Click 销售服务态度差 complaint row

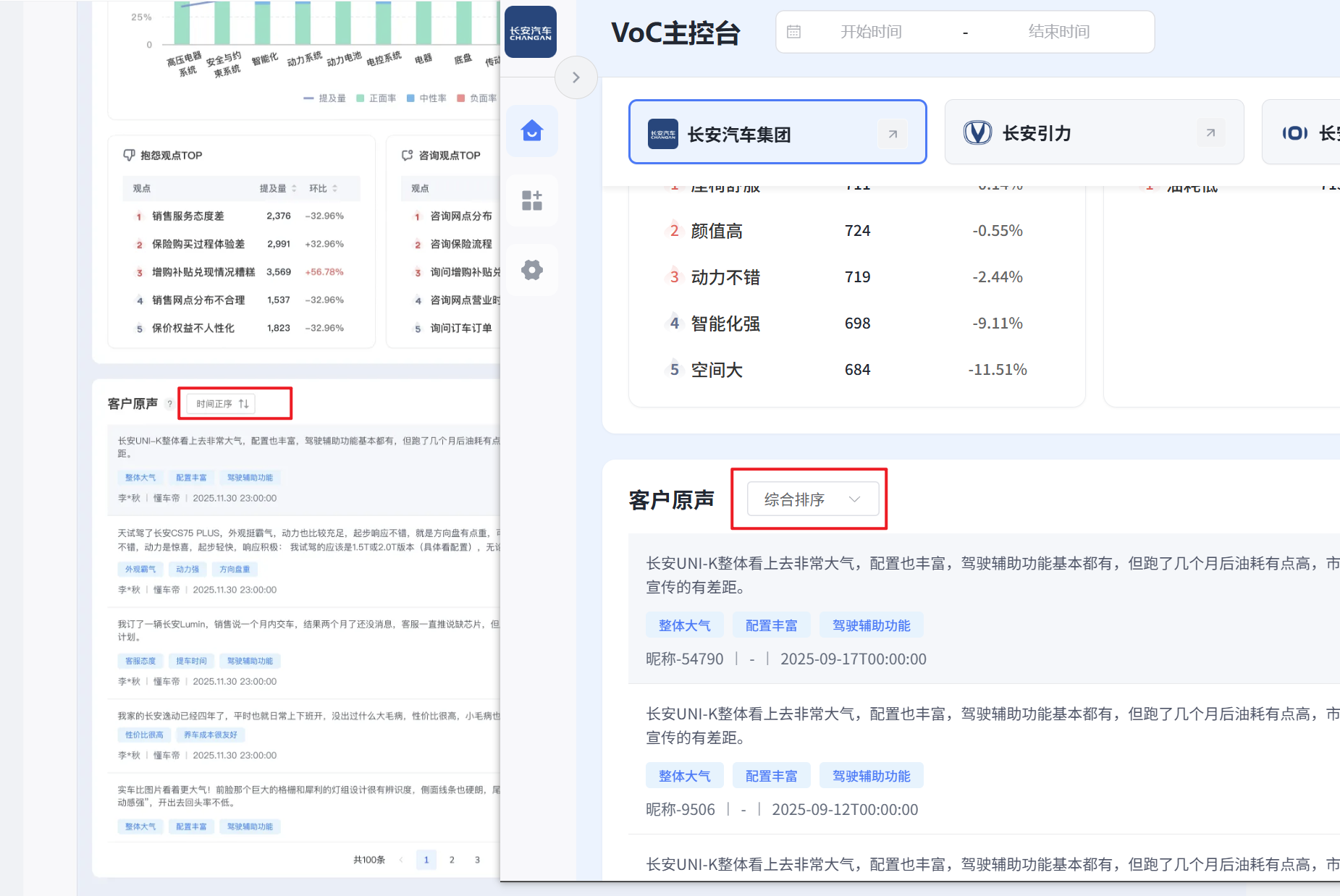click(242, 216)
